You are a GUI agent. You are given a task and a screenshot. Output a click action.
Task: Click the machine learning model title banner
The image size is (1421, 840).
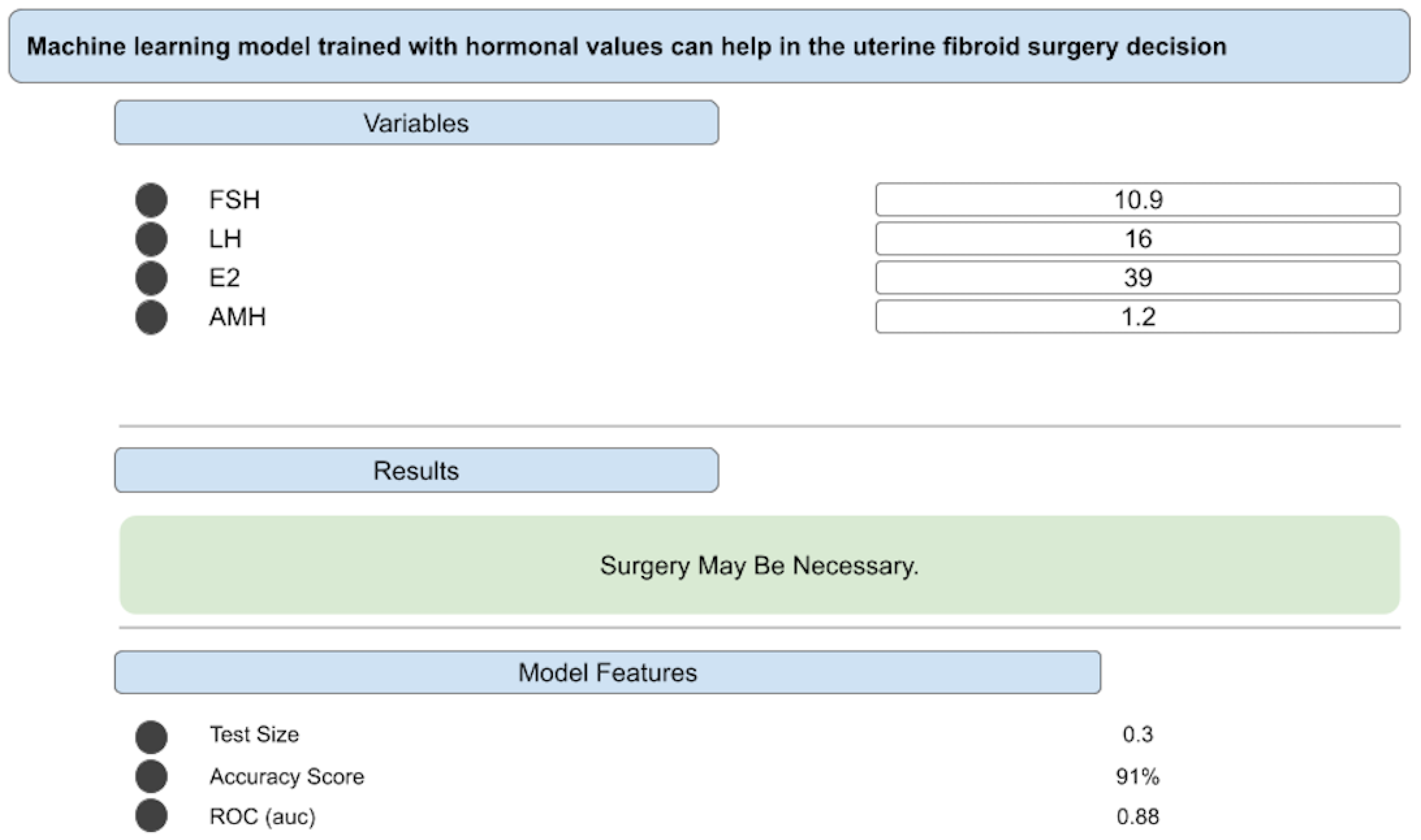[709, 46]
